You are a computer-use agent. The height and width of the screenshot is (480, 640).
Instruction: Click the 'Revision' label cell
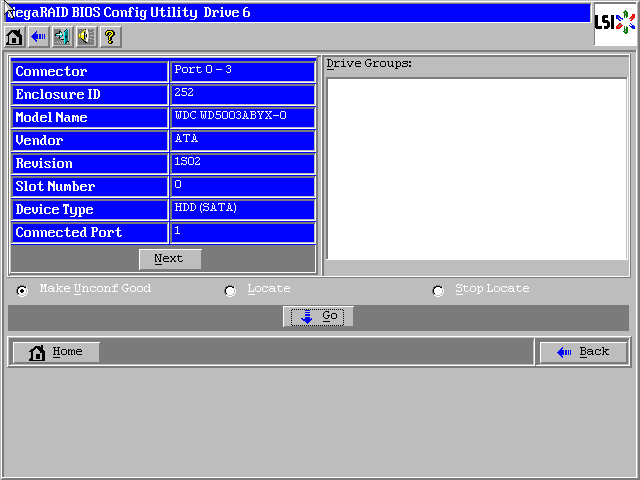point(90,163)
